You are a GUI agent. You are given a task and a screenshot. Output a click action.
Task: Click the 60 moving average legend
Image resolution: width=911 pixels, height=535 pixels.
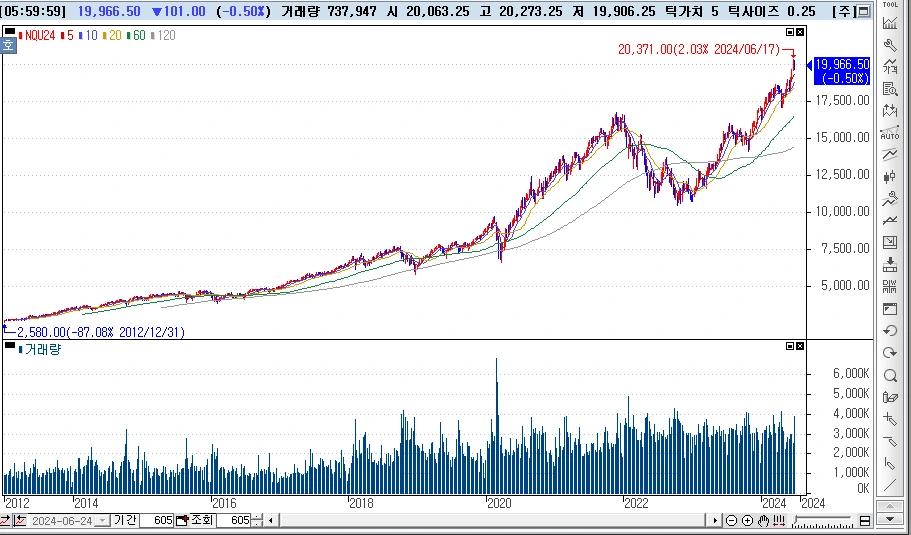(x=135, y=35)
